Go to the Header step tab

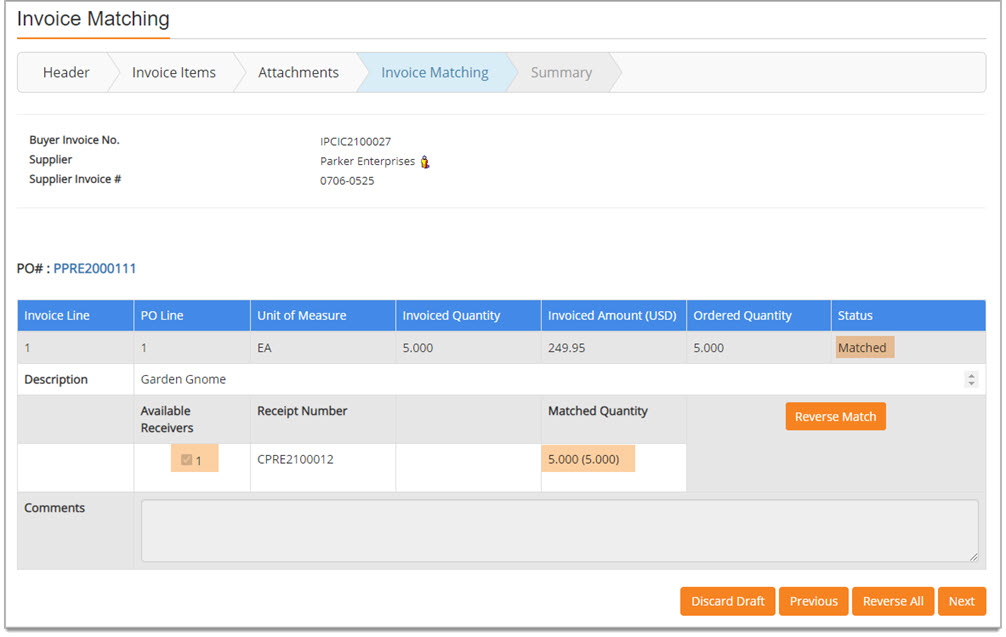(66, 73)
